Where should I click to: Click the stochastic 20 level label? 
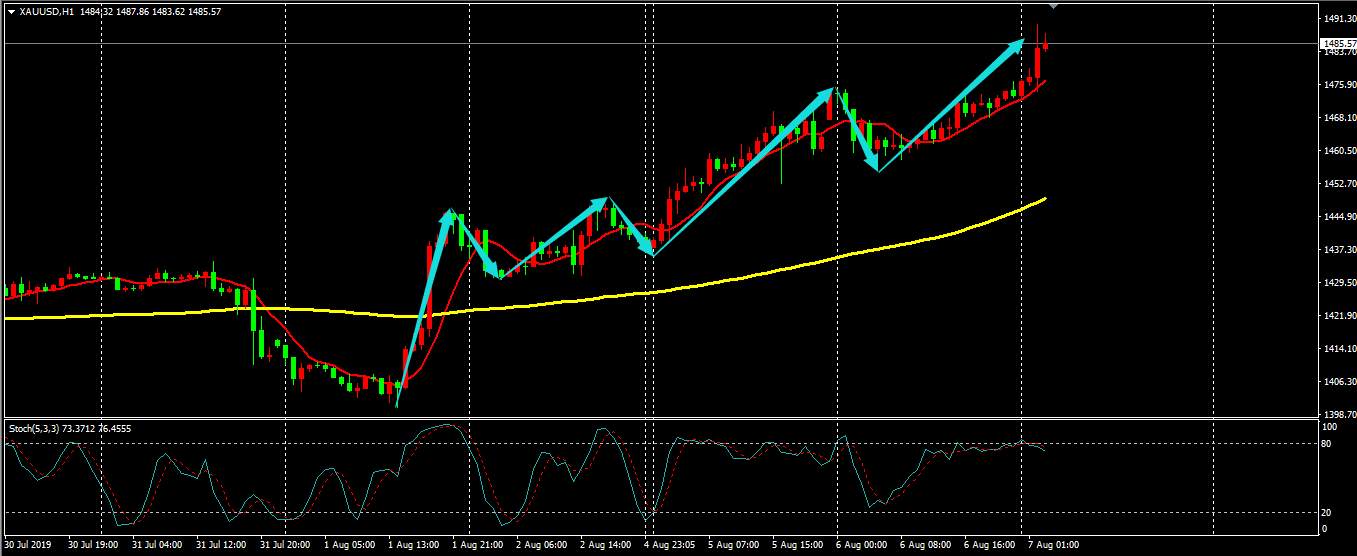pos(1328,512)
